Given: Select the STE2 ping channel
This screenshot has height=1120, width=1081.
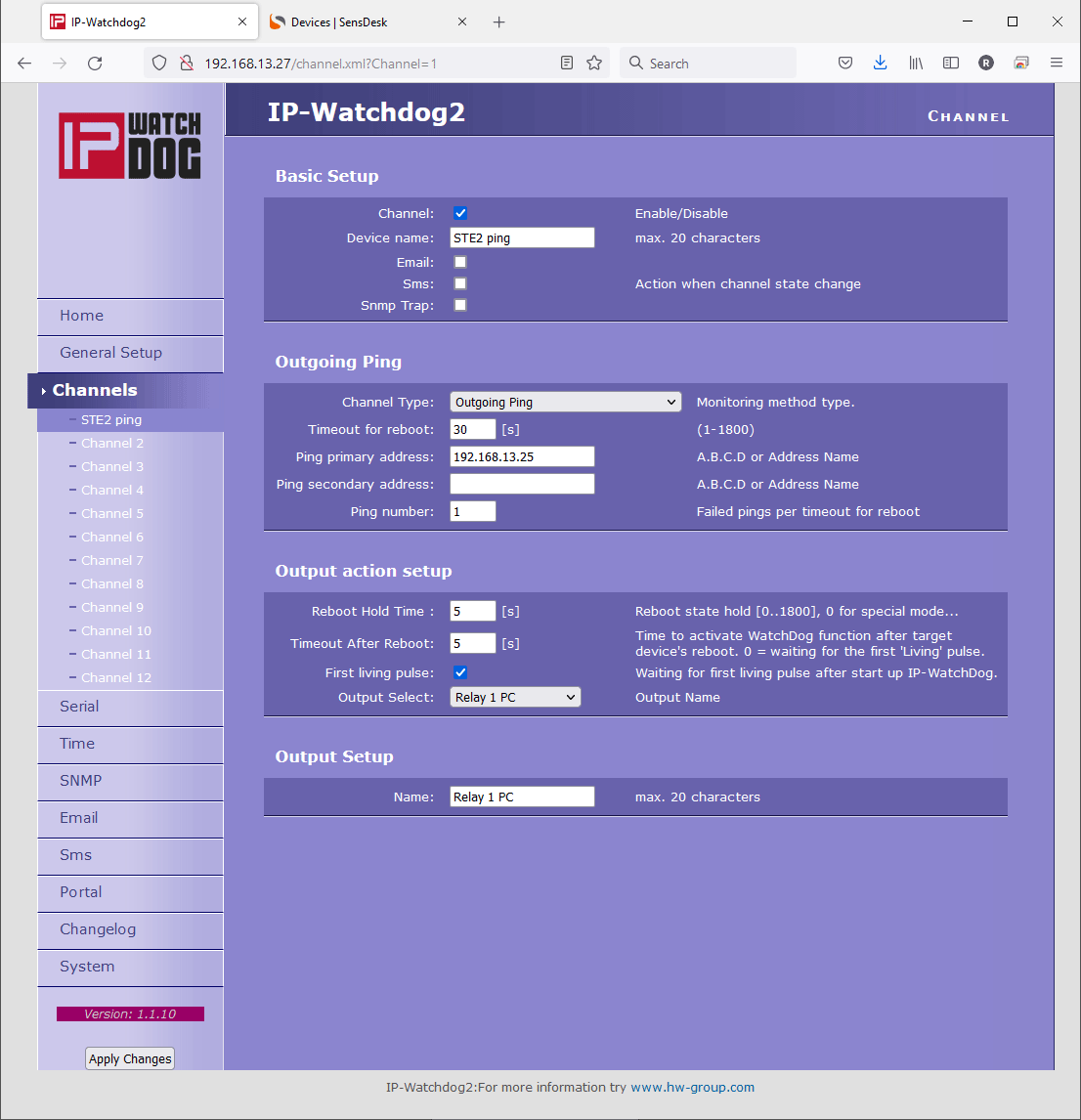Looking at the screenshot, I should pos(111,420).
